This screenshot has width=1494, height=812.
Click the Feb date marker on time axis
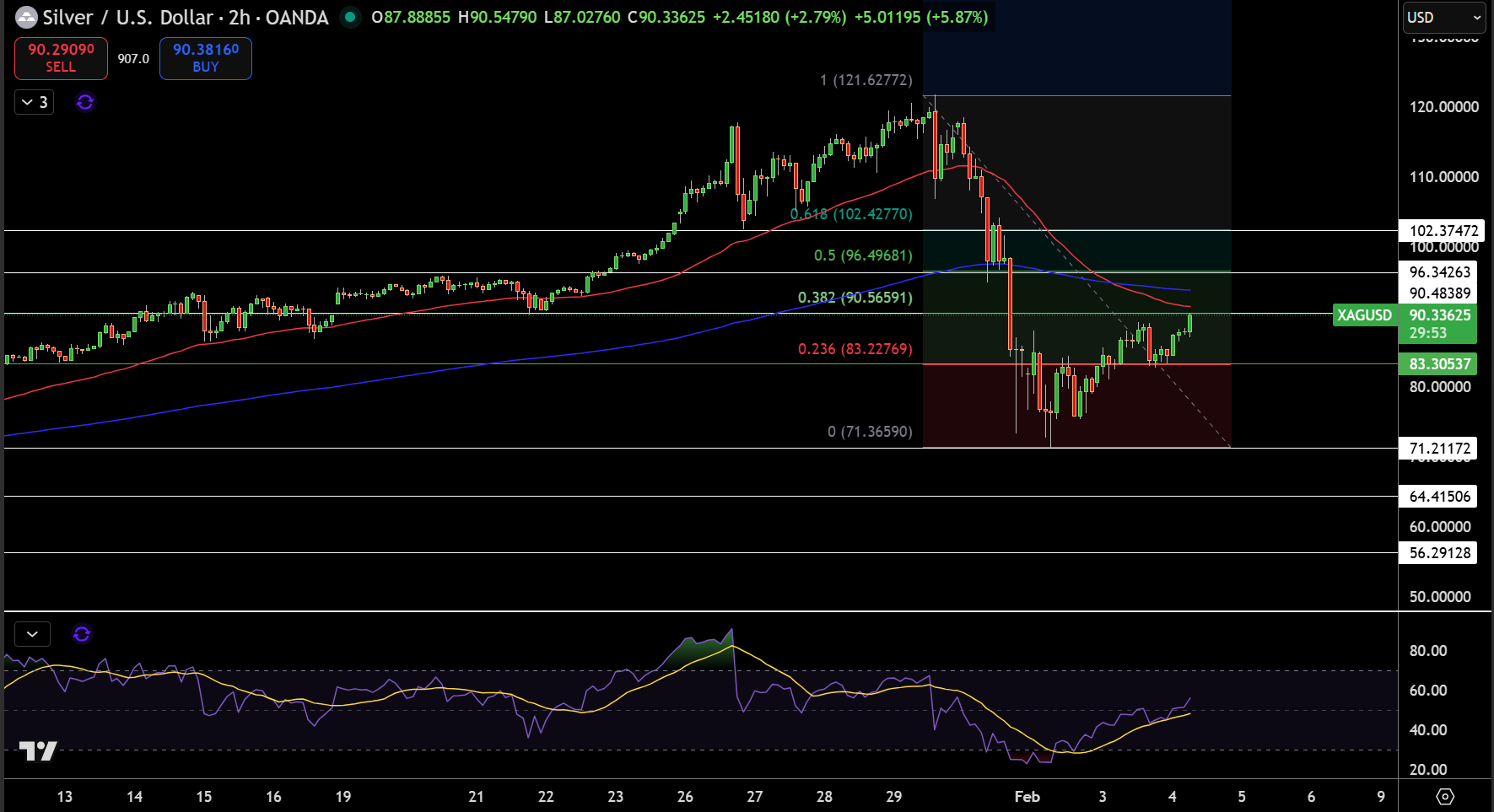tap(1027, 796)
